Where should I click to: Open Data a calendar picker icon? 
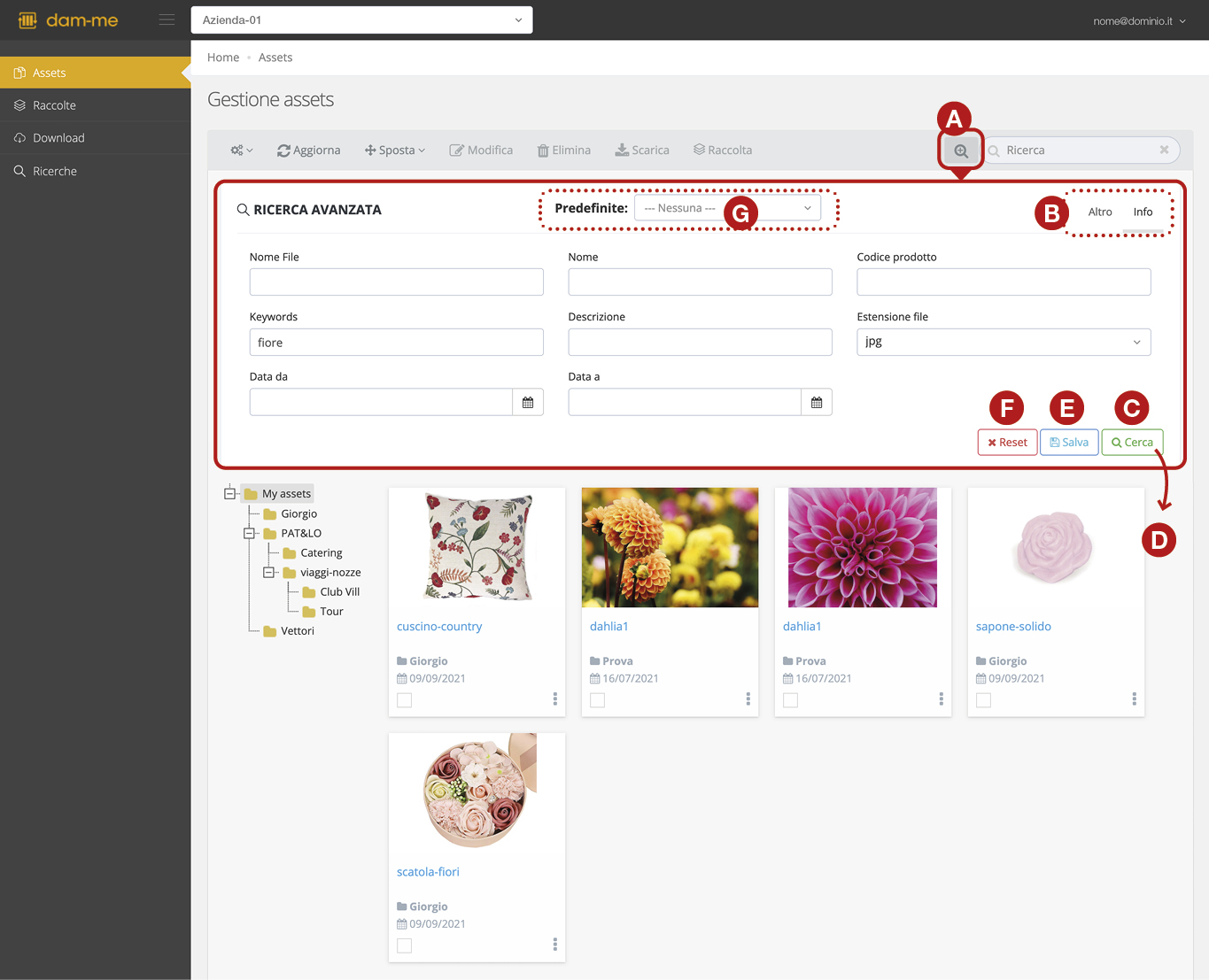click(817, 402)
